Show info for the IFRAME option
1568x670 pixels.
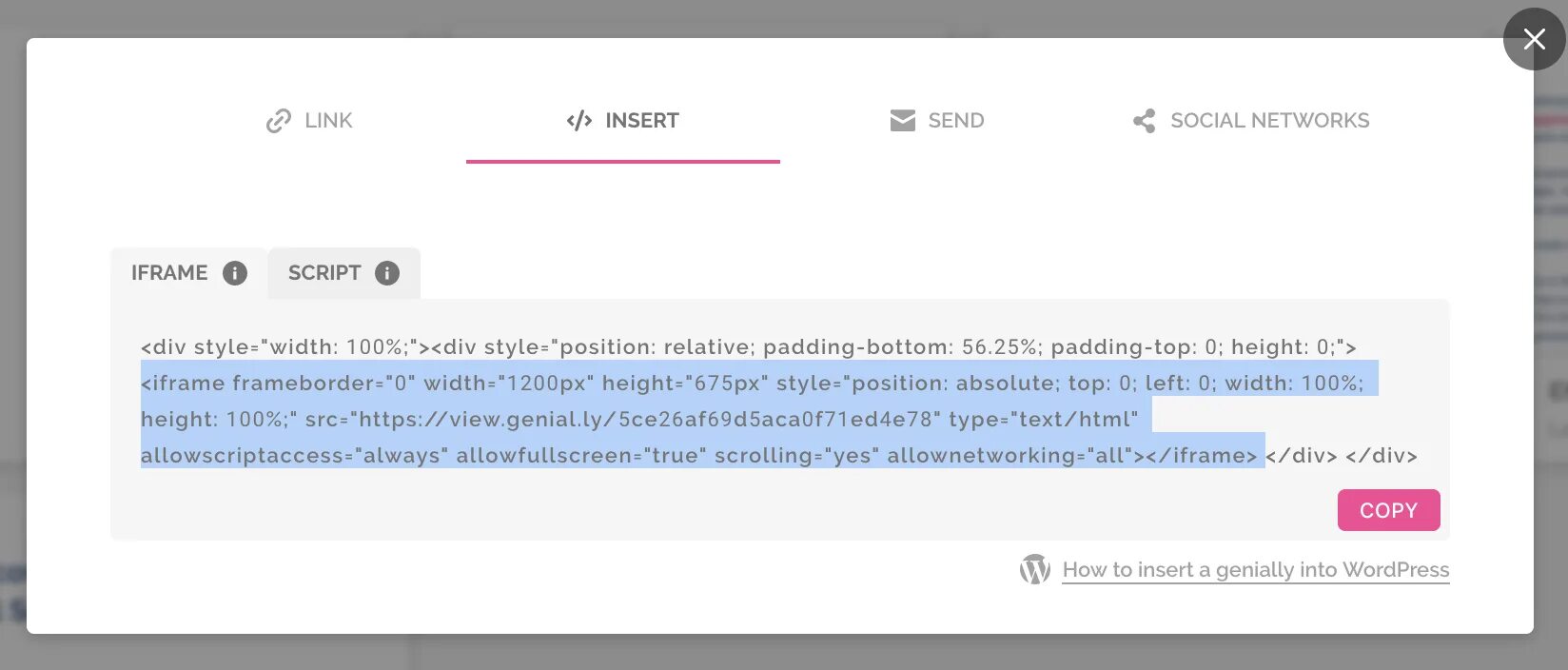tap(235, 273)
